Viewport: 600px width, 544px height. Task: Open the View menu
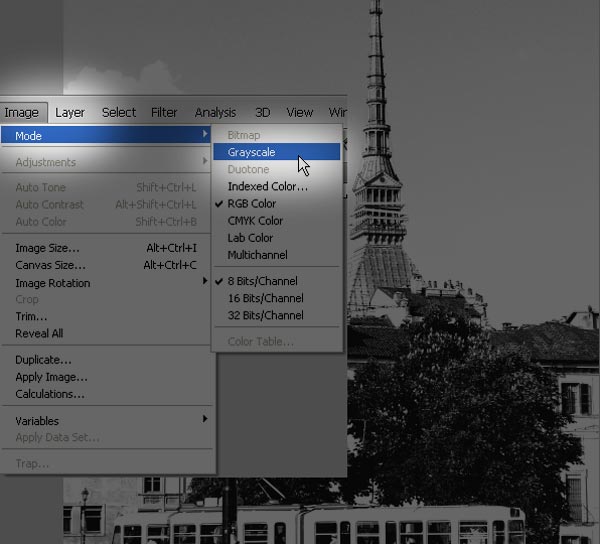[300, 112]
